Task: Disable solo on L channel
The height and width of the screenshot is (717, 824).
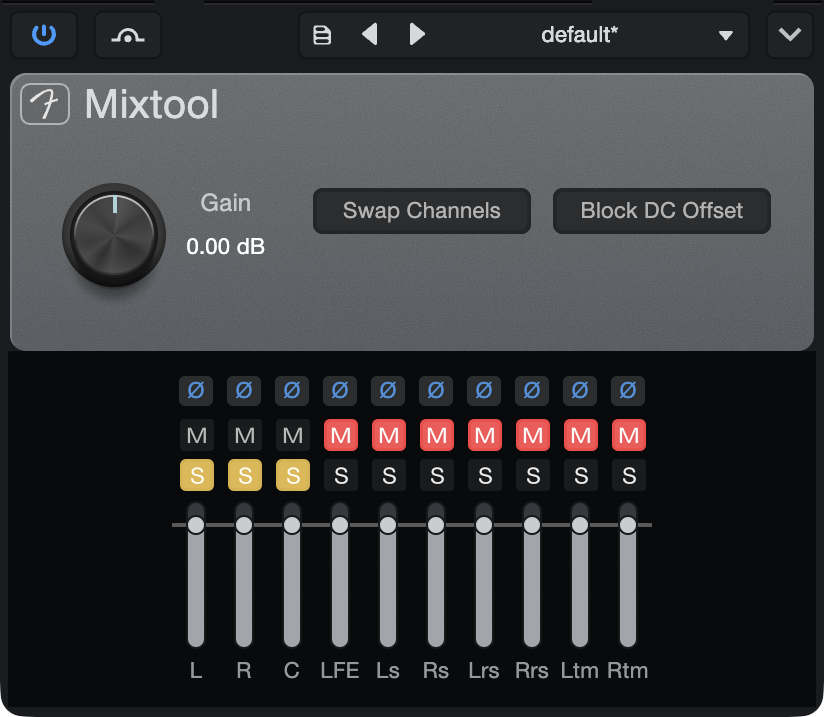Action: coord(197,475)
